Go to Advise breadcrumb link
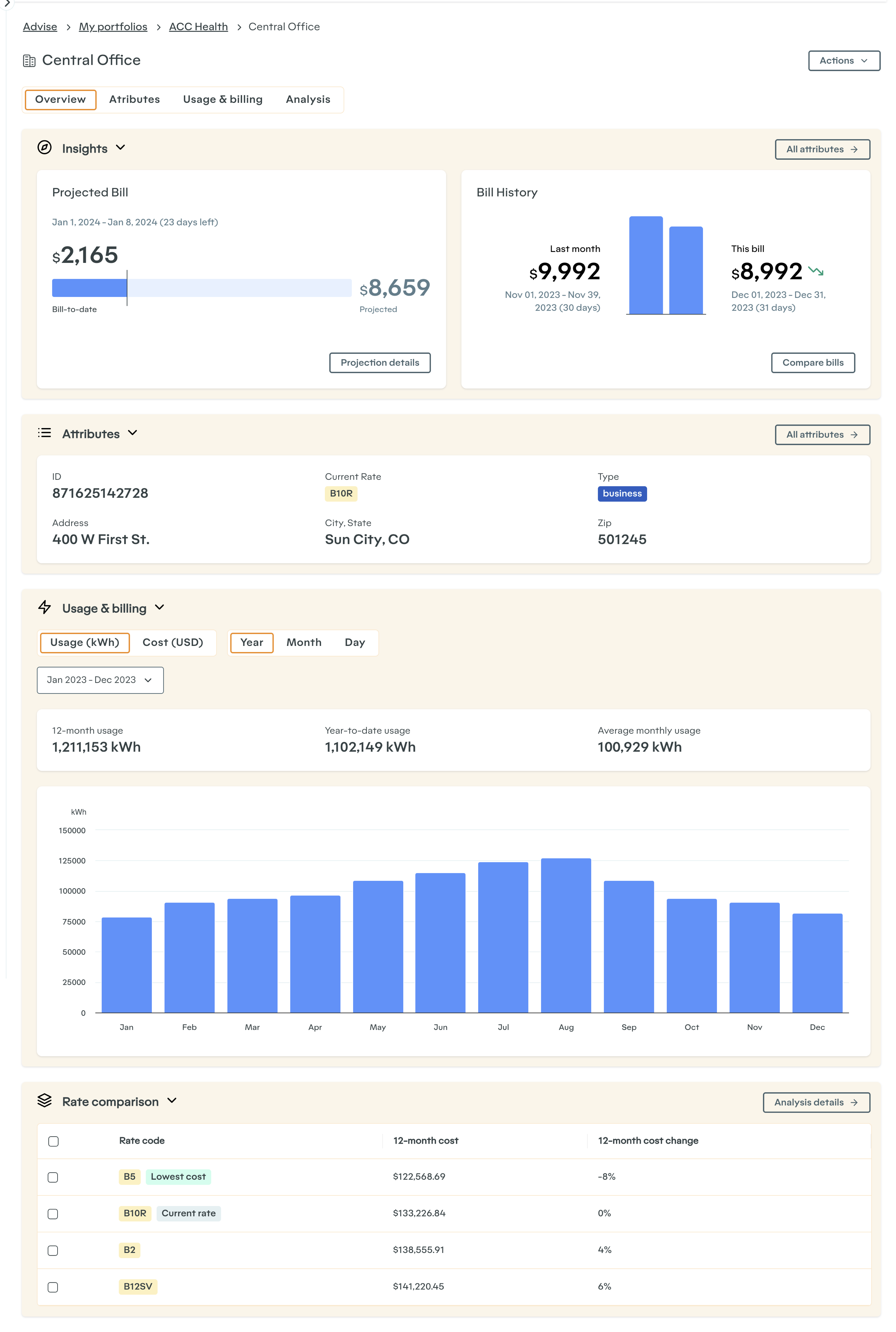896x1332 pixels. click(x=40, y=27)
